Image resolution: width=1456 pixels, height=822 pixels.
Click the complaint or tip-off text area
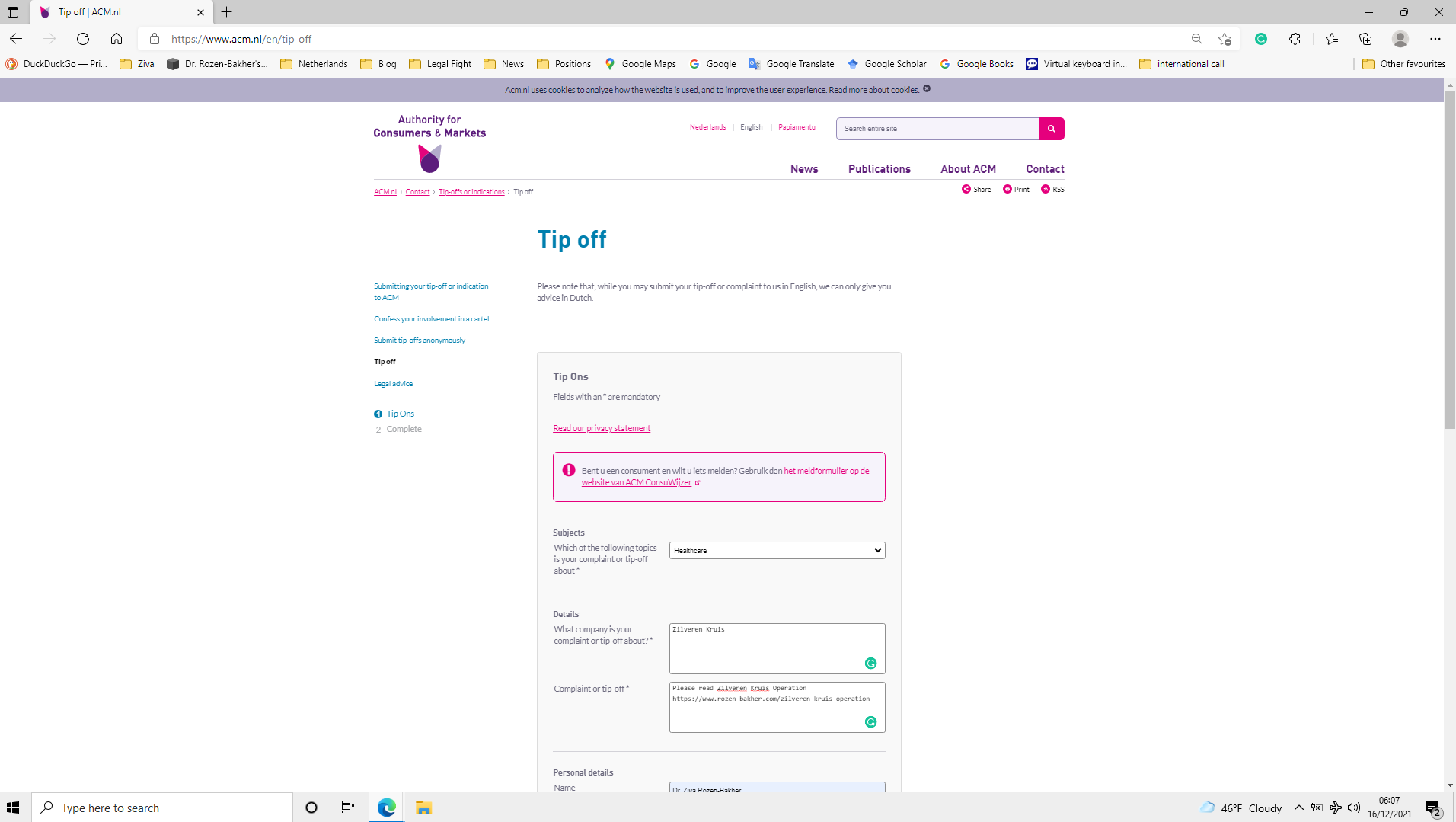click(777, 707)
